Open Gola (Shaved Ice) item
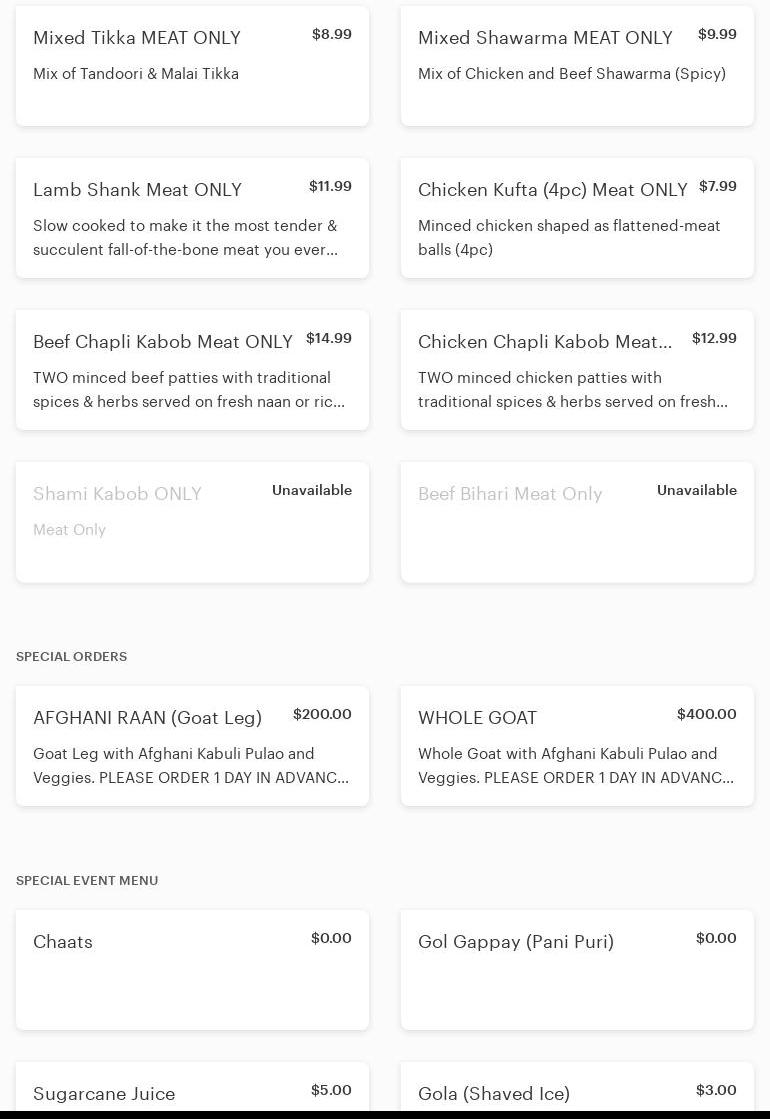 pyautogui.click(x=494, y=1093)
